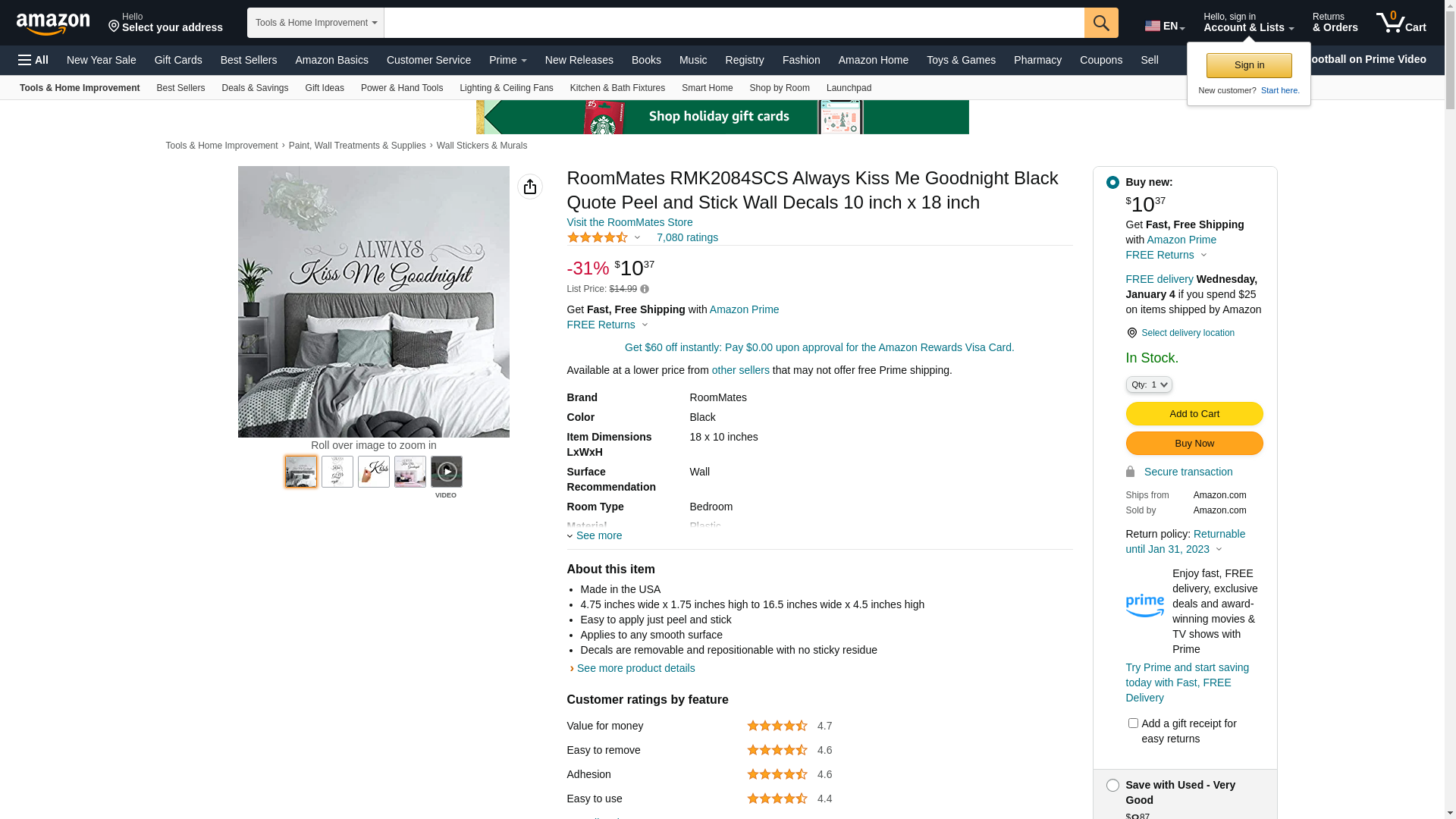The height and width of the screenshot is (819, 1456).
Task: Open Smart Home in sub-navigation bar
Action: pyautogui.click(x=707, y=88)
